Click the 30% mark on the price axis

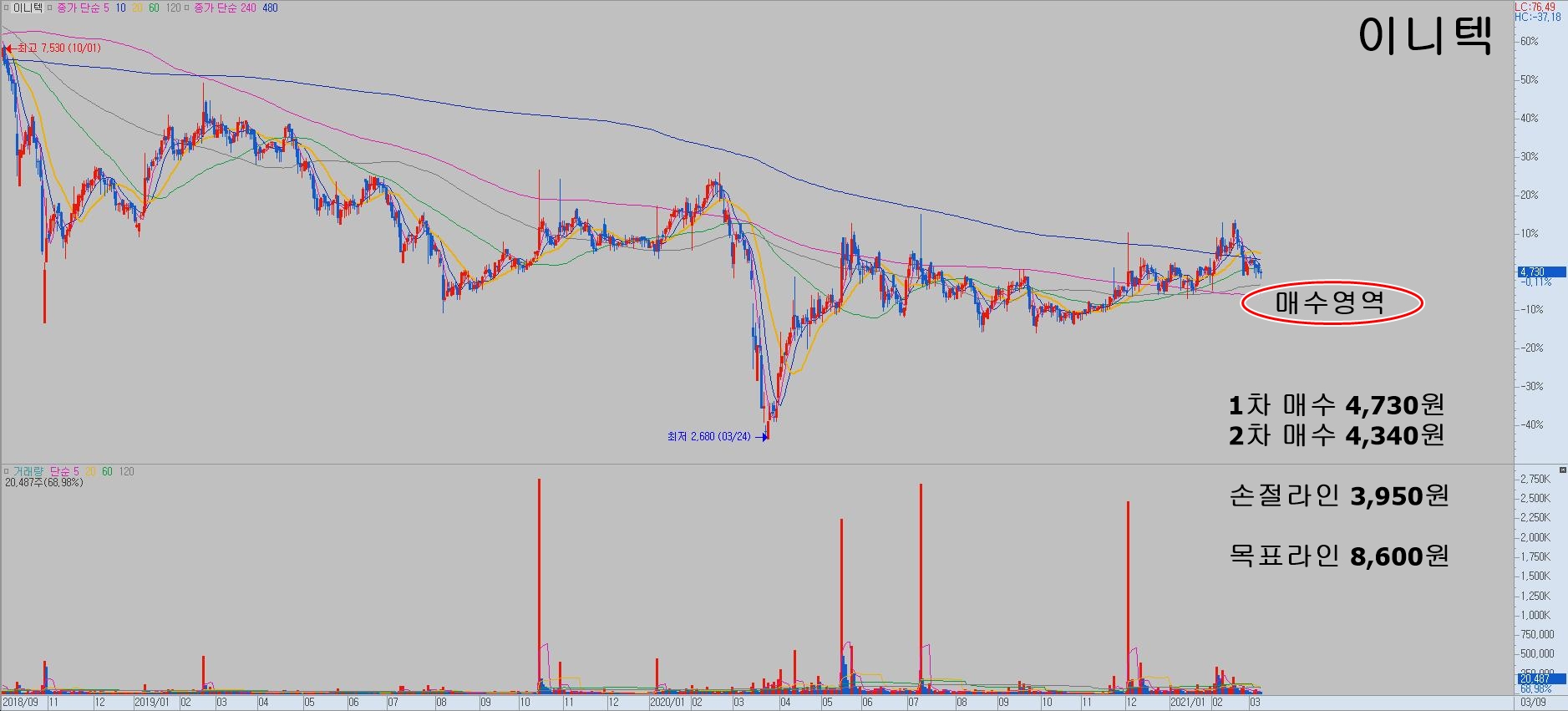pyautogui.click(x=1529, y=156)
